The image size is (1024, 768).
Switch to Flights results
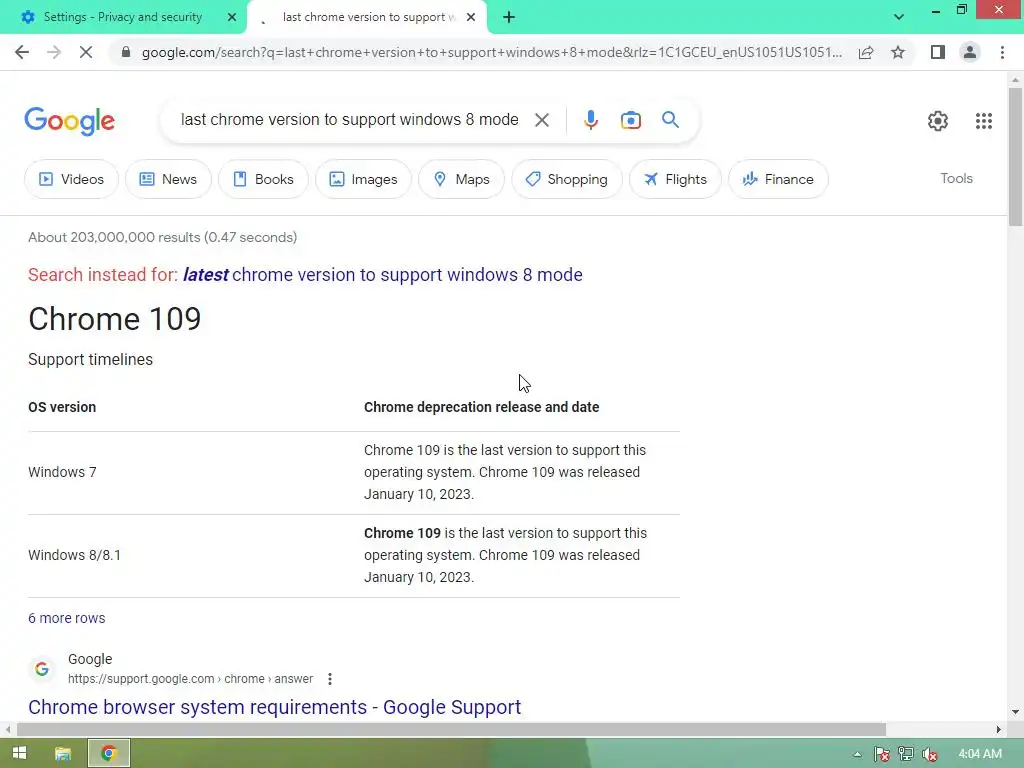tap(675, 179)
